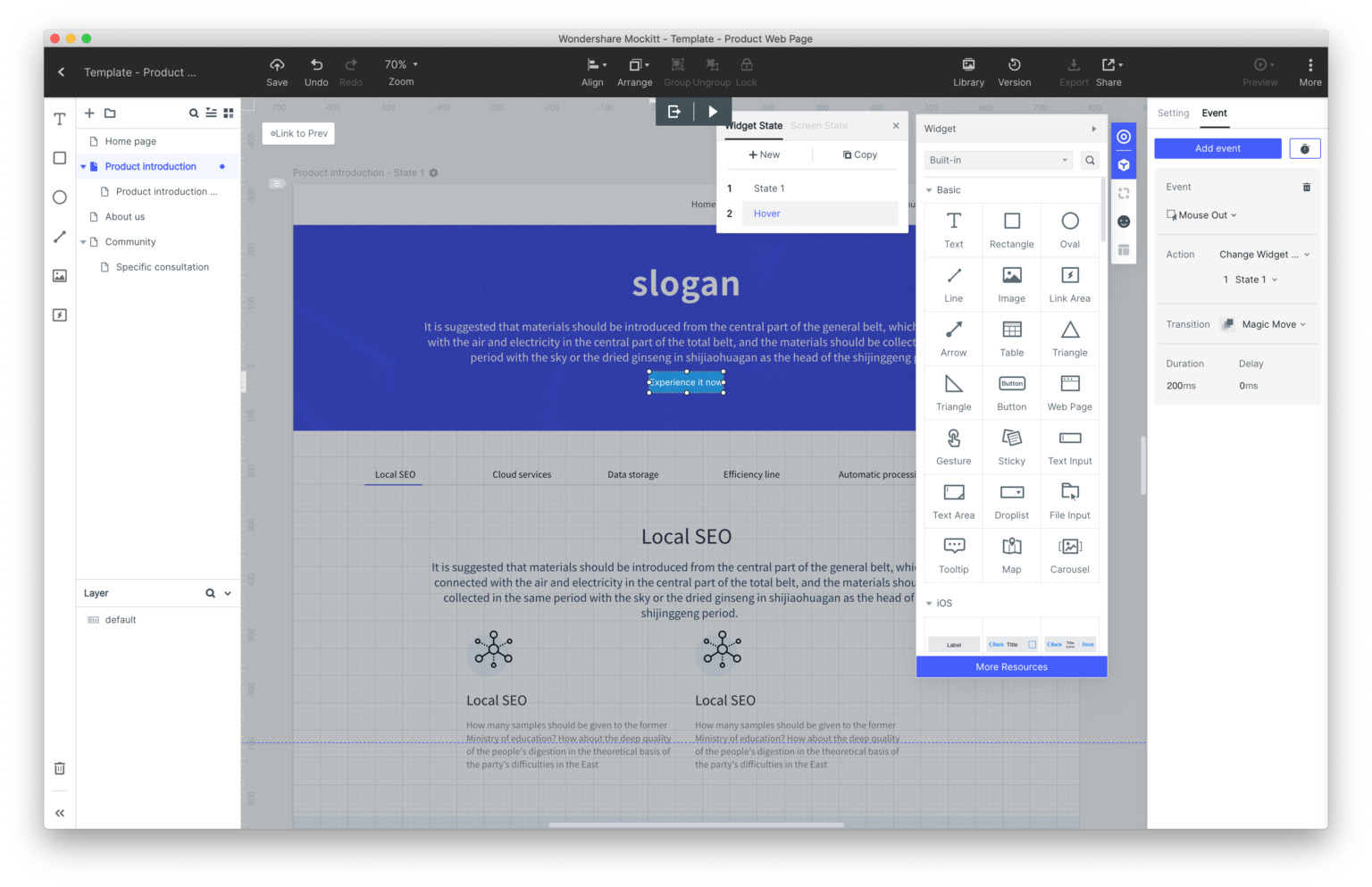Select the Text tool in the left toolbar
The image size is (1372, 887).
(59, 118)
